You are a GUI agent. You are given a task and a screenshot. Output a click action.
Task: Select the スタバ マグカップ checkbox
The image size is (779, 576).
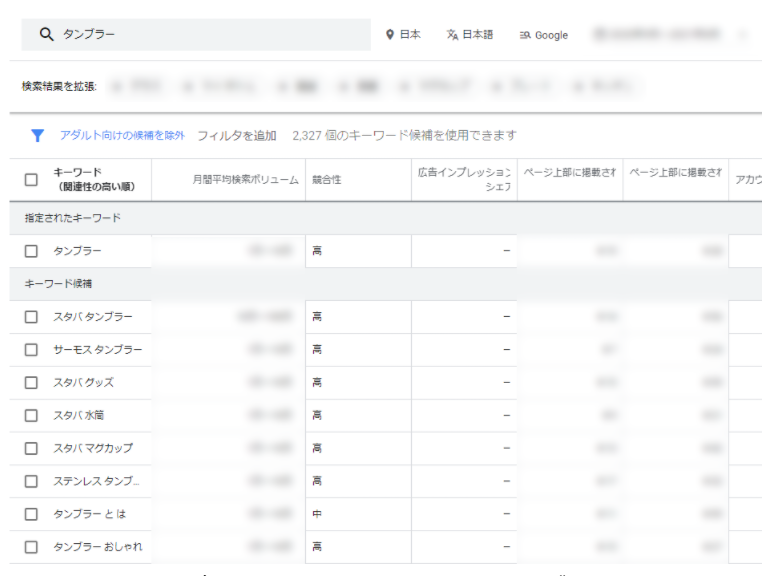[31, 448]
